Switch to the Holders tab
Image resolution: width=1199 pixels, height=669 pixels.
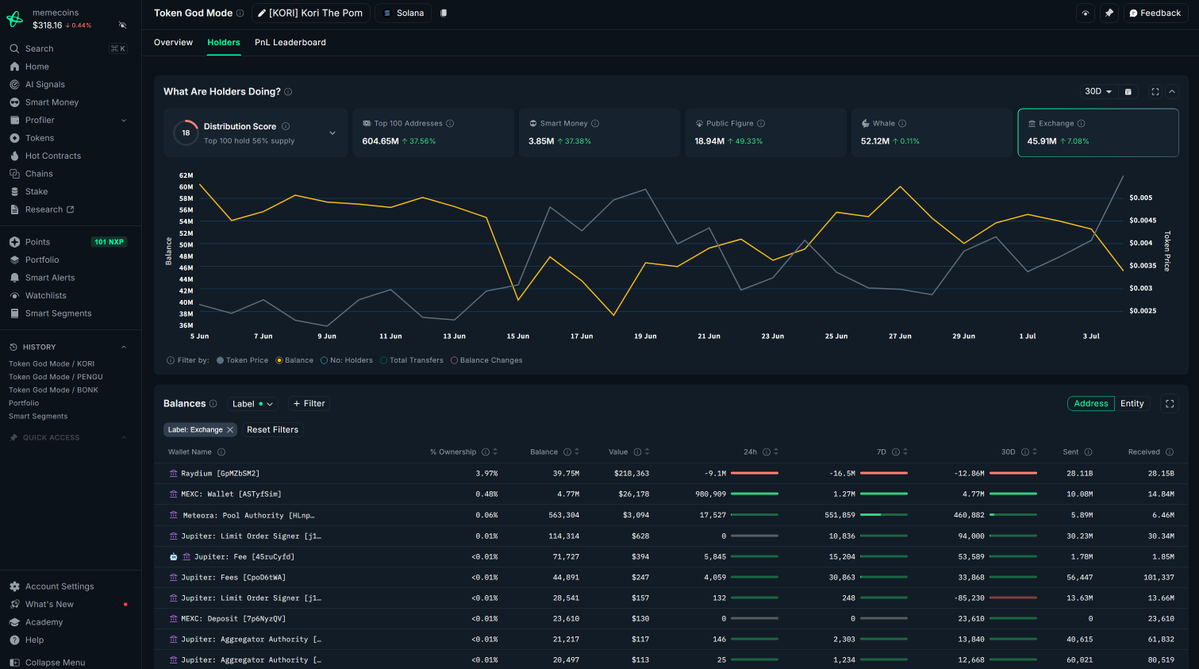[223, 42]
